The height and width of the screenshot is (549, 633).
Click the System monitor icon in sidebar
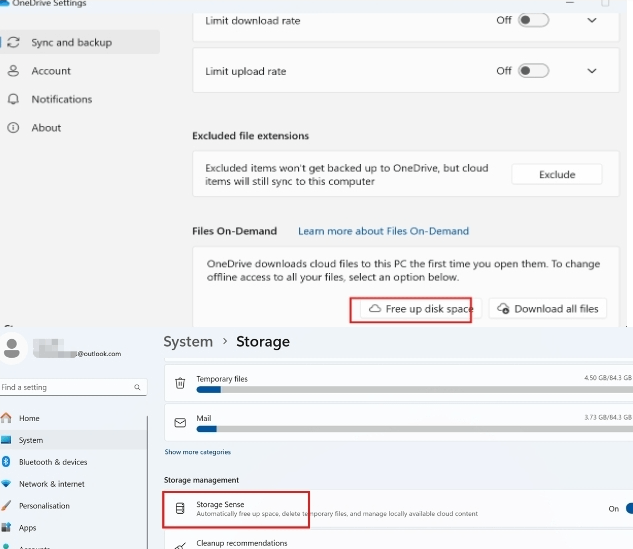click(6, 440)
